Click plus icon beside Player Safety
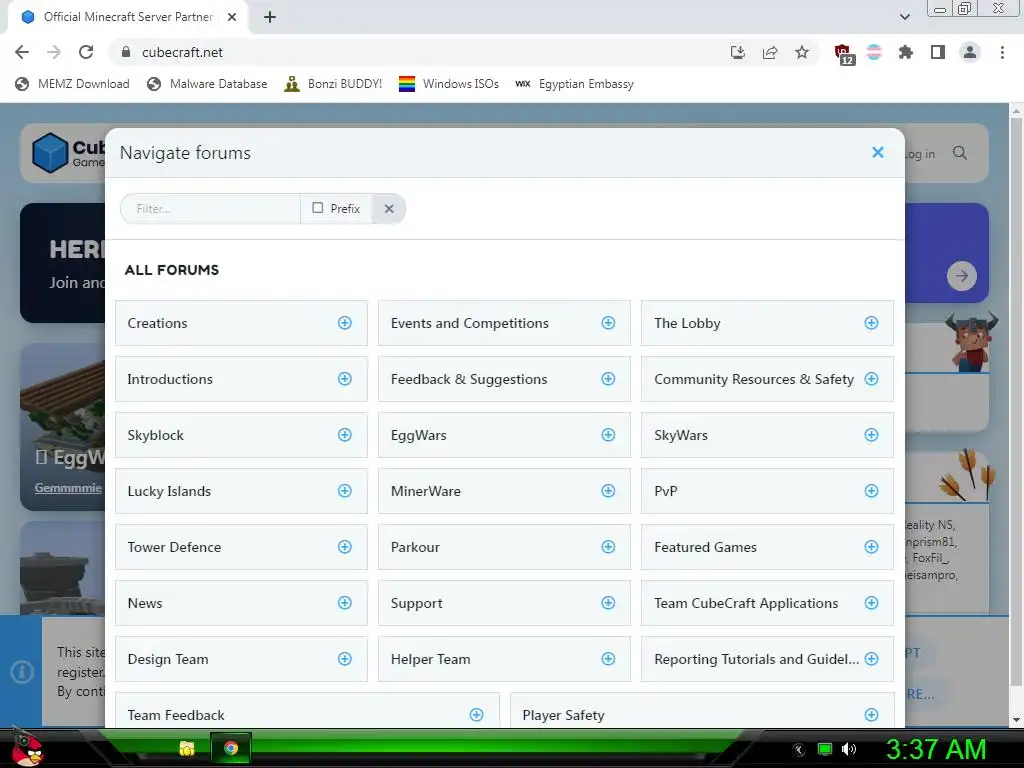Screen dimensions: 1024x768 pyautogui.click(x=871, y=715)
